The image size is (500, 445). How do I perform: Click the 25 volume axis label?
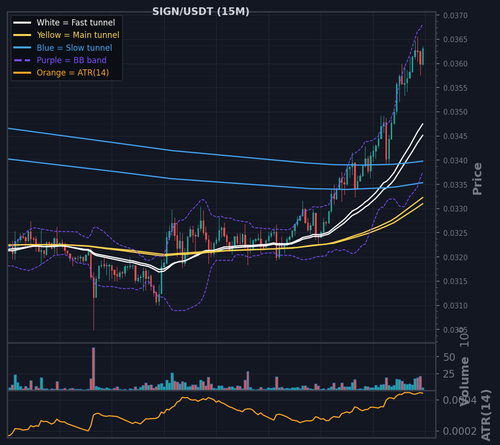[x=449, y=374]
